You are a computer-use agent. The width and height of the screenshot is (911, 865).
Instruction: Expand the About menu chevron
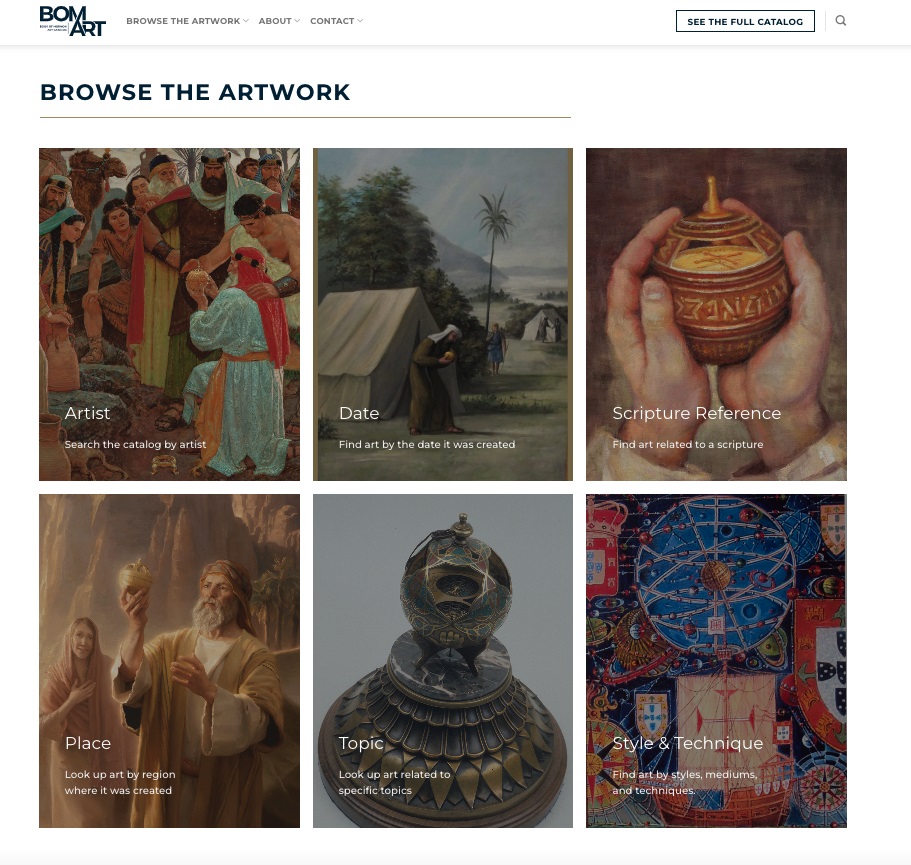pos(297,21)
